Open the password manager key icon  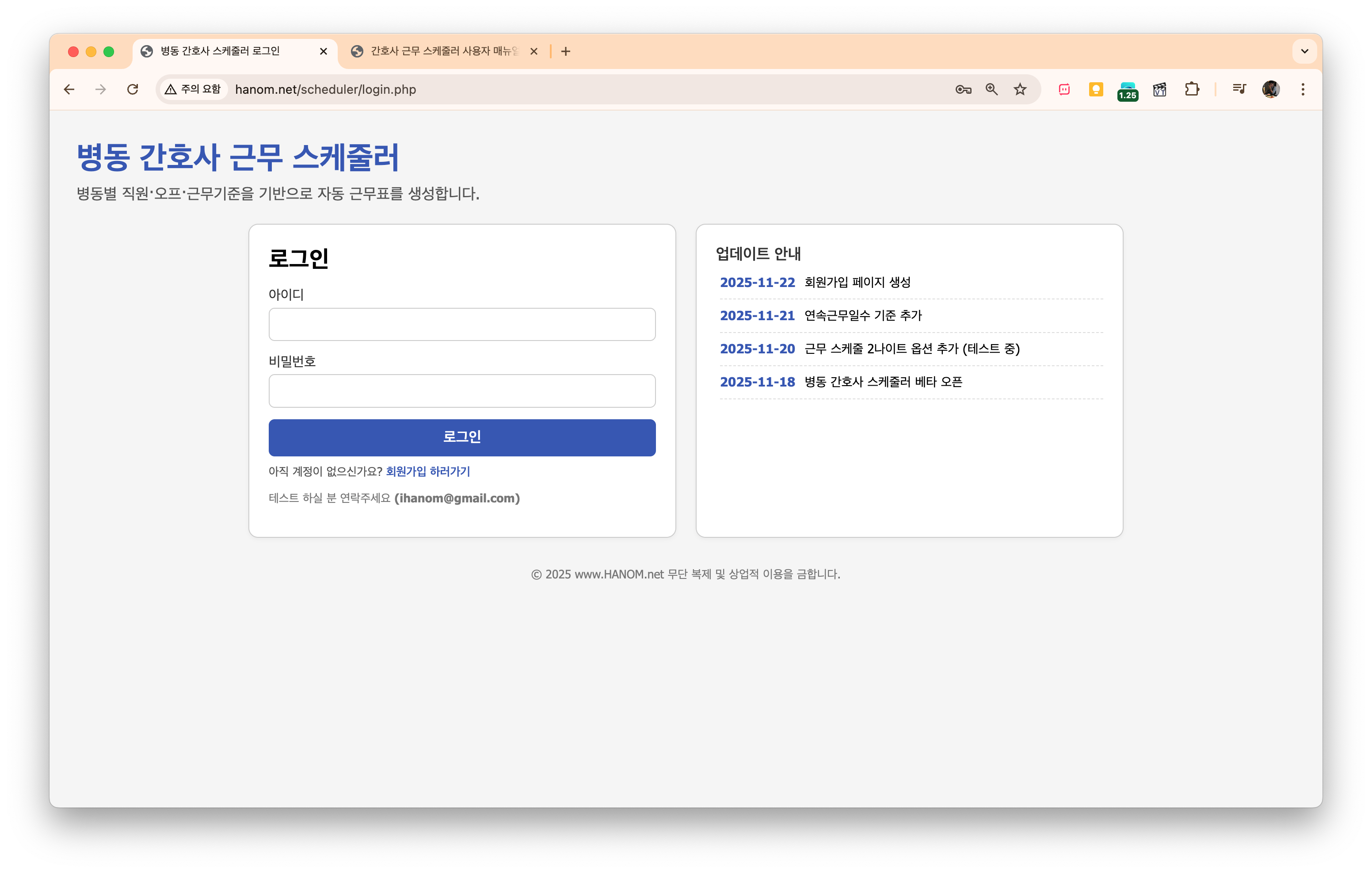(x=964, y=89)
